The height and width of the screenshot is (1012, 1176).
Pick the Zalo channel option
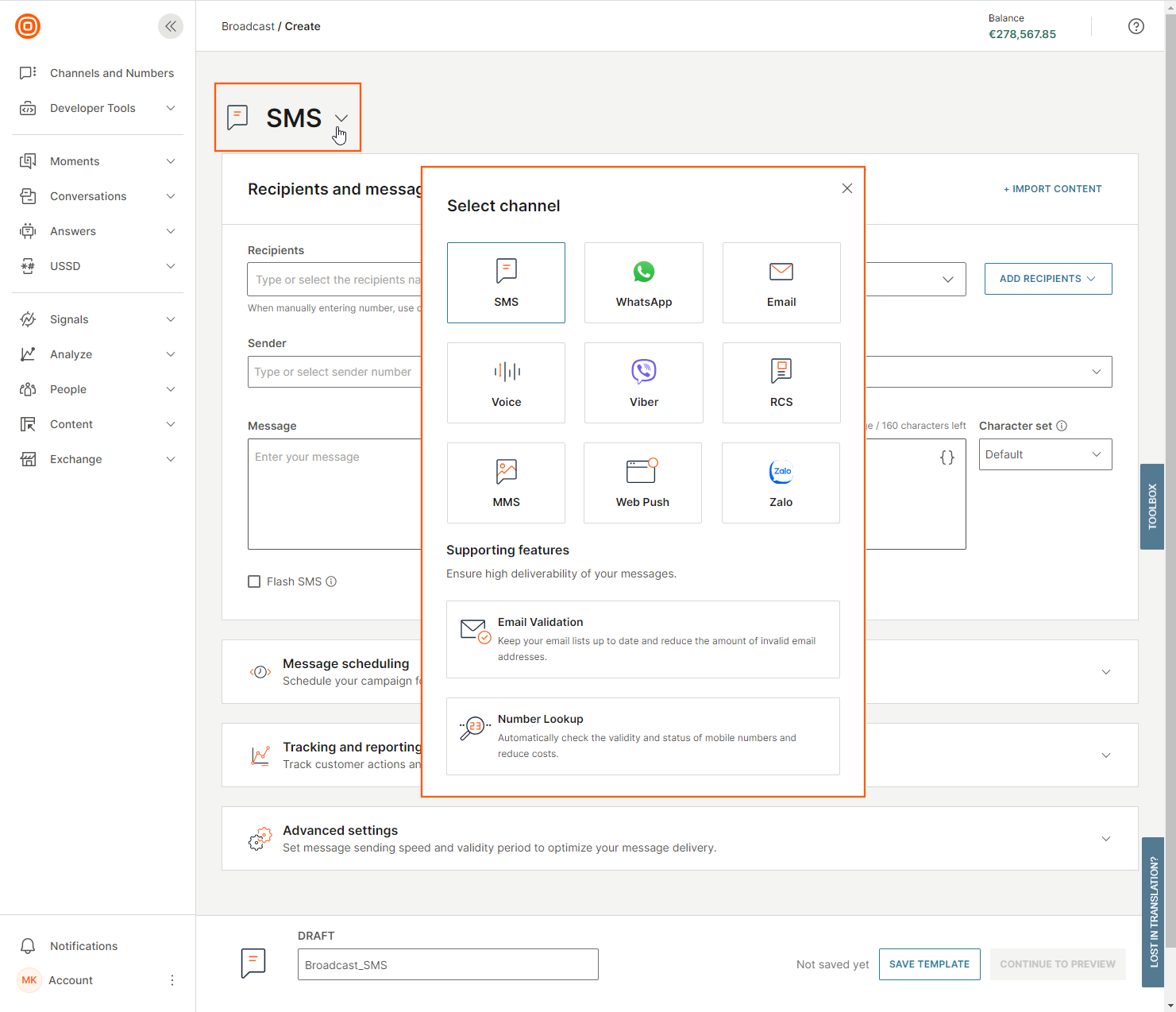click(781, 483)
